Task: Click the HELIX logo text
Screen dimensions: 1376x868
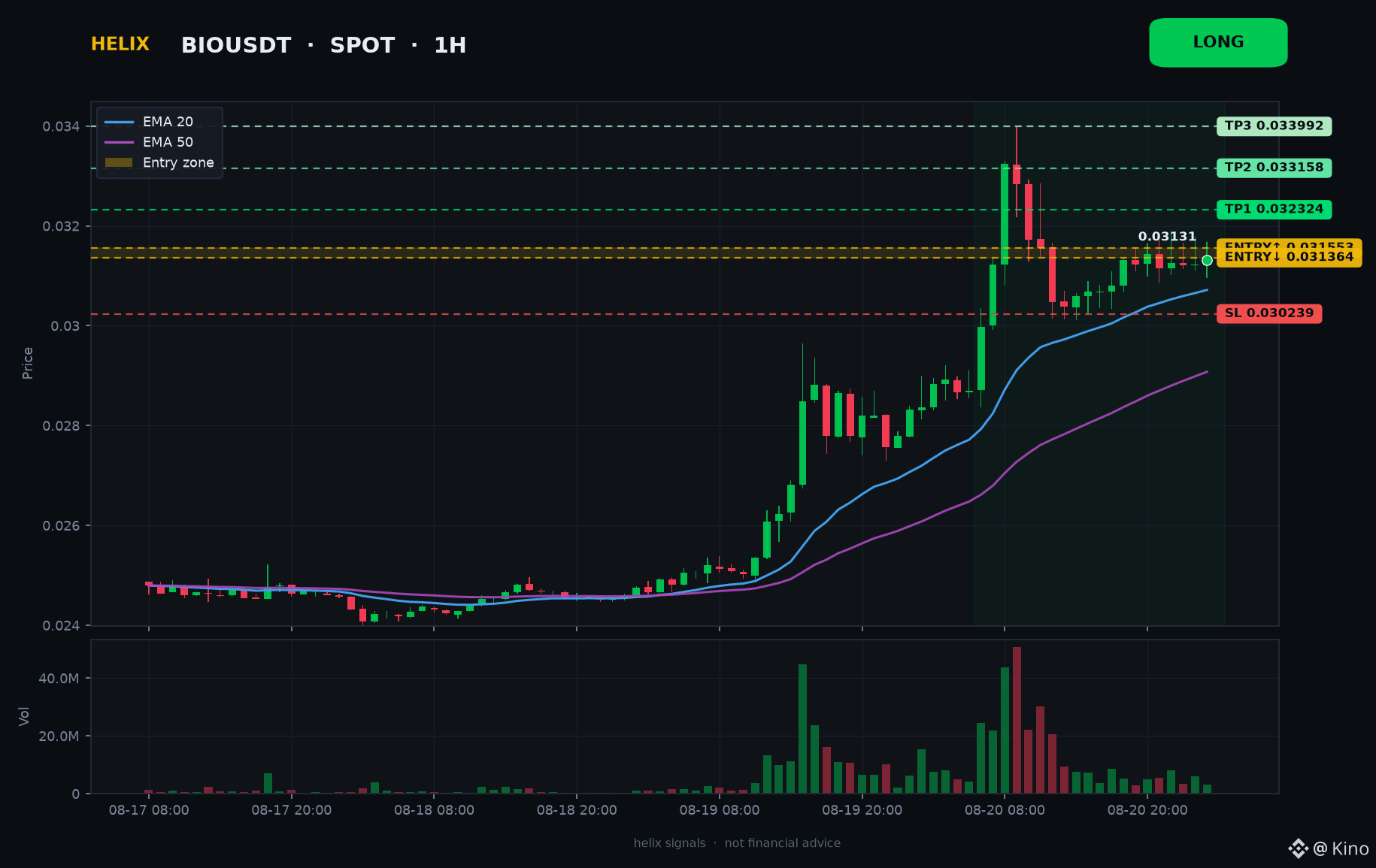Action: 120,44
